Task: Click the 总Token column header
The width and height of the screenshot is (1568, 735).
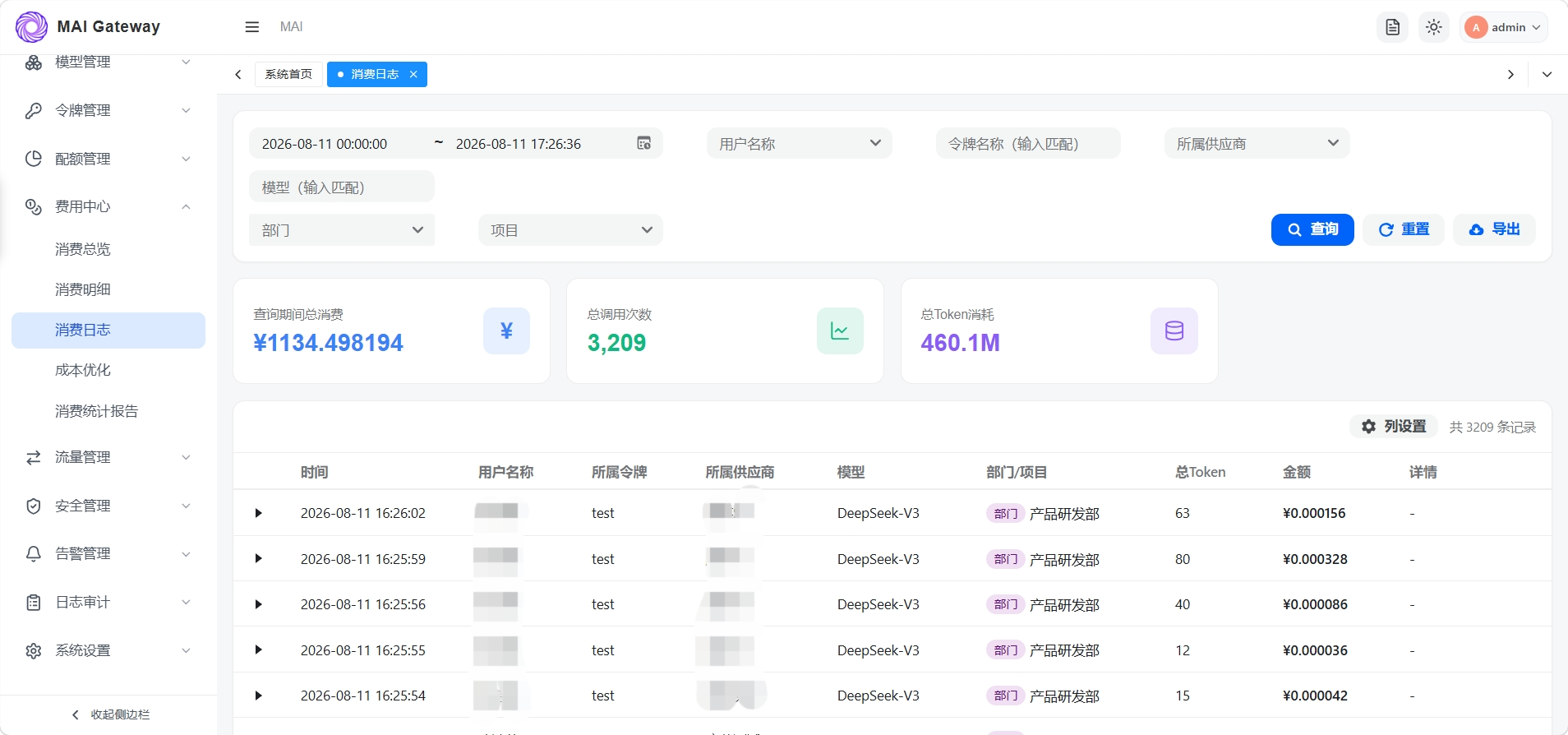Action: (x=1200, y=472)
